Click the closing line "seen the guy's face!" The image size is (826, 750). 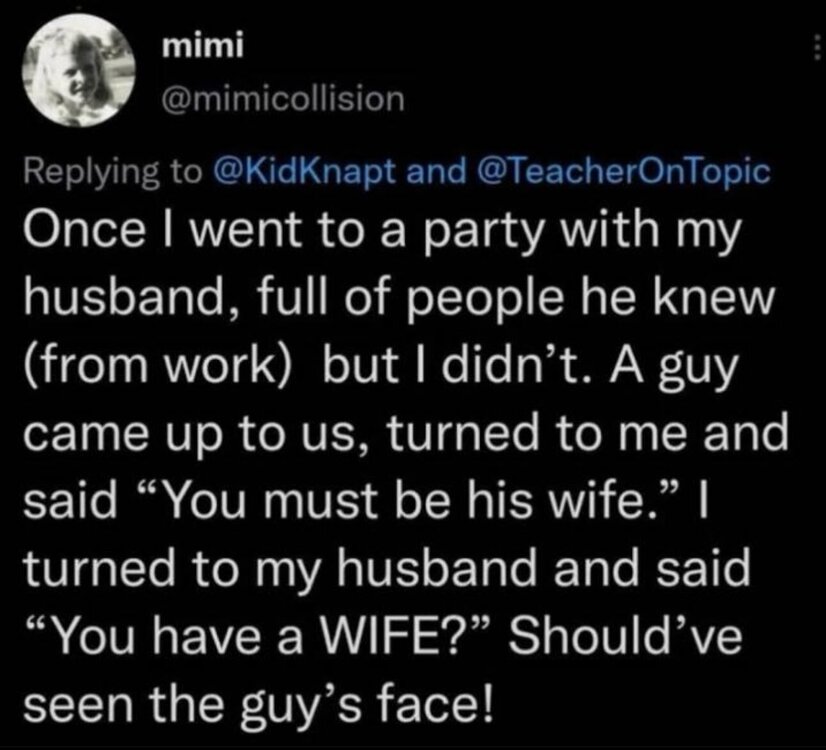(257, 697)
